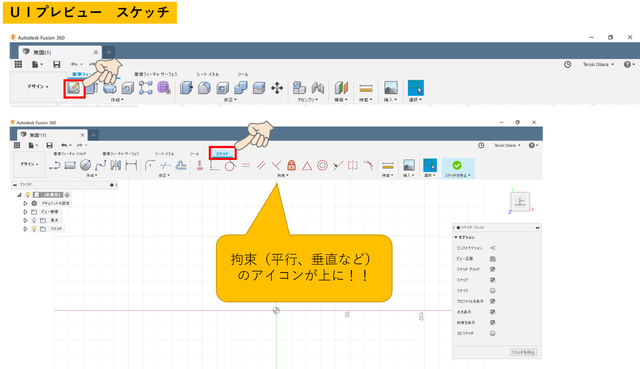Select the Shell tool in upper window
640x369 pixels.
click(222, 87)
